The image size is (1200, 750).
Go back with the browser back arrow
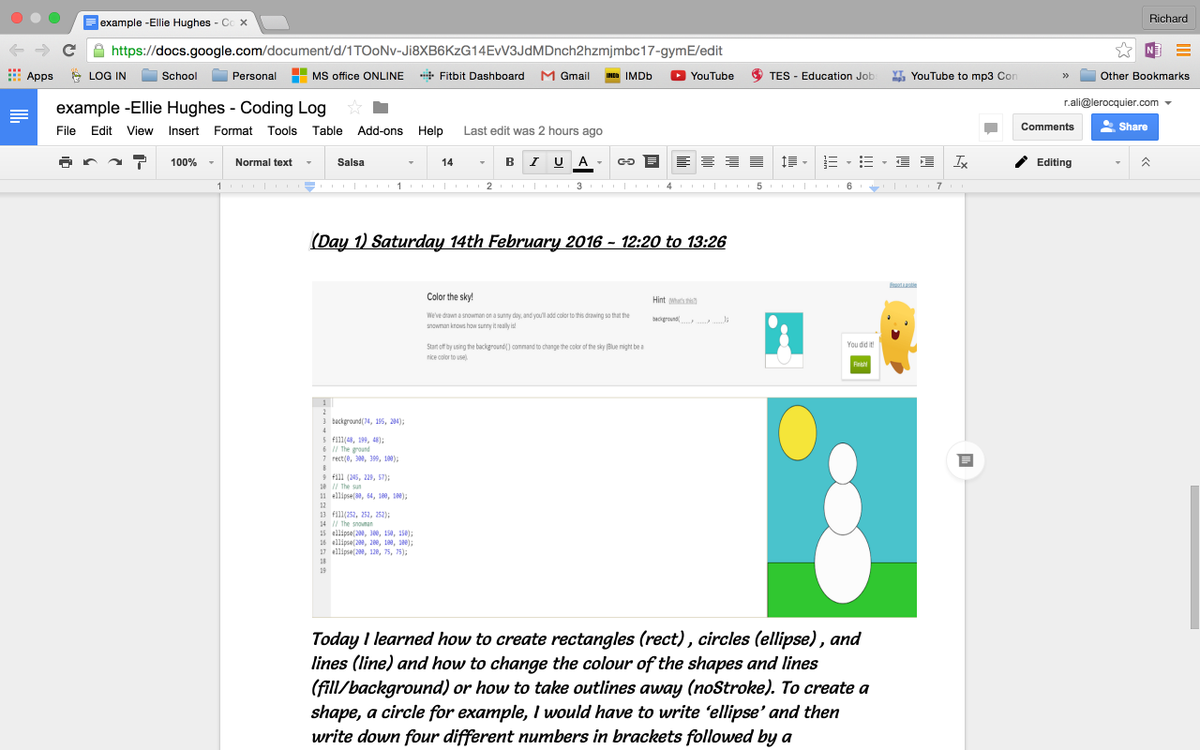(17, 50)
